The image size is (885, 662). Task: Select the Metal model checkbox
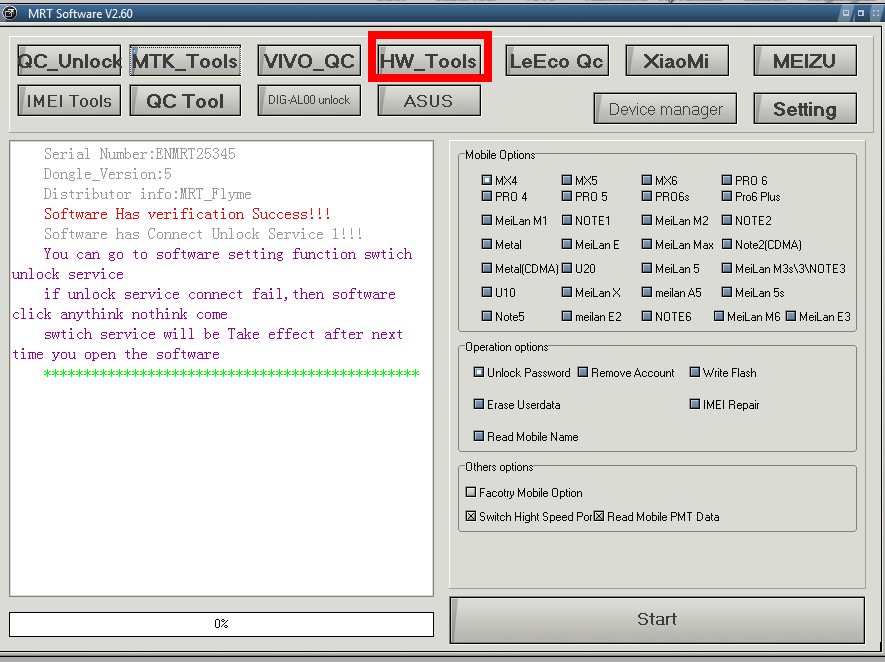pos(487,244)
